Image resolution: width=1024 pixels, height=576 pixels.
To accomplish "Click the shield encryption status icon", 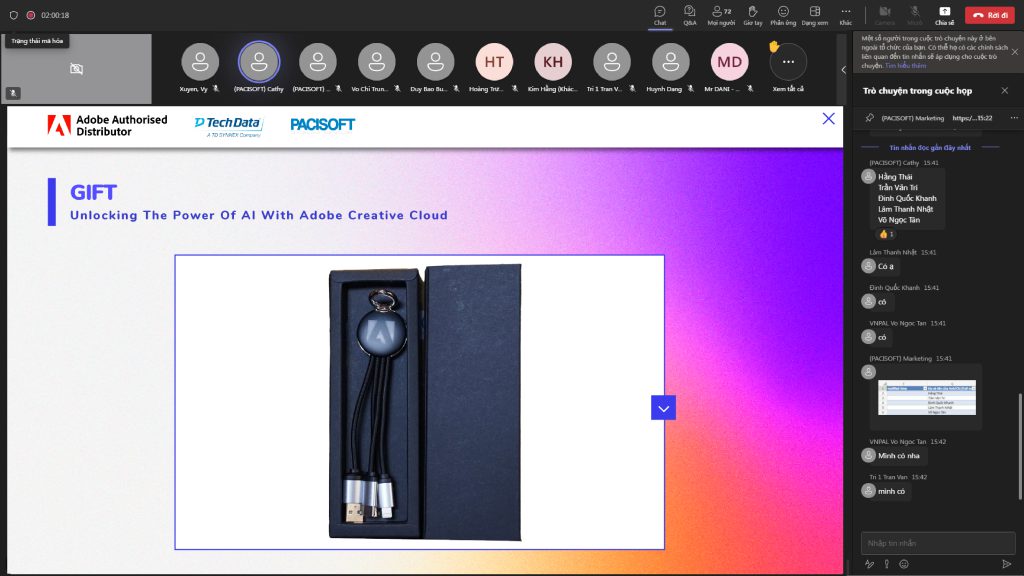I will [13, 15].
